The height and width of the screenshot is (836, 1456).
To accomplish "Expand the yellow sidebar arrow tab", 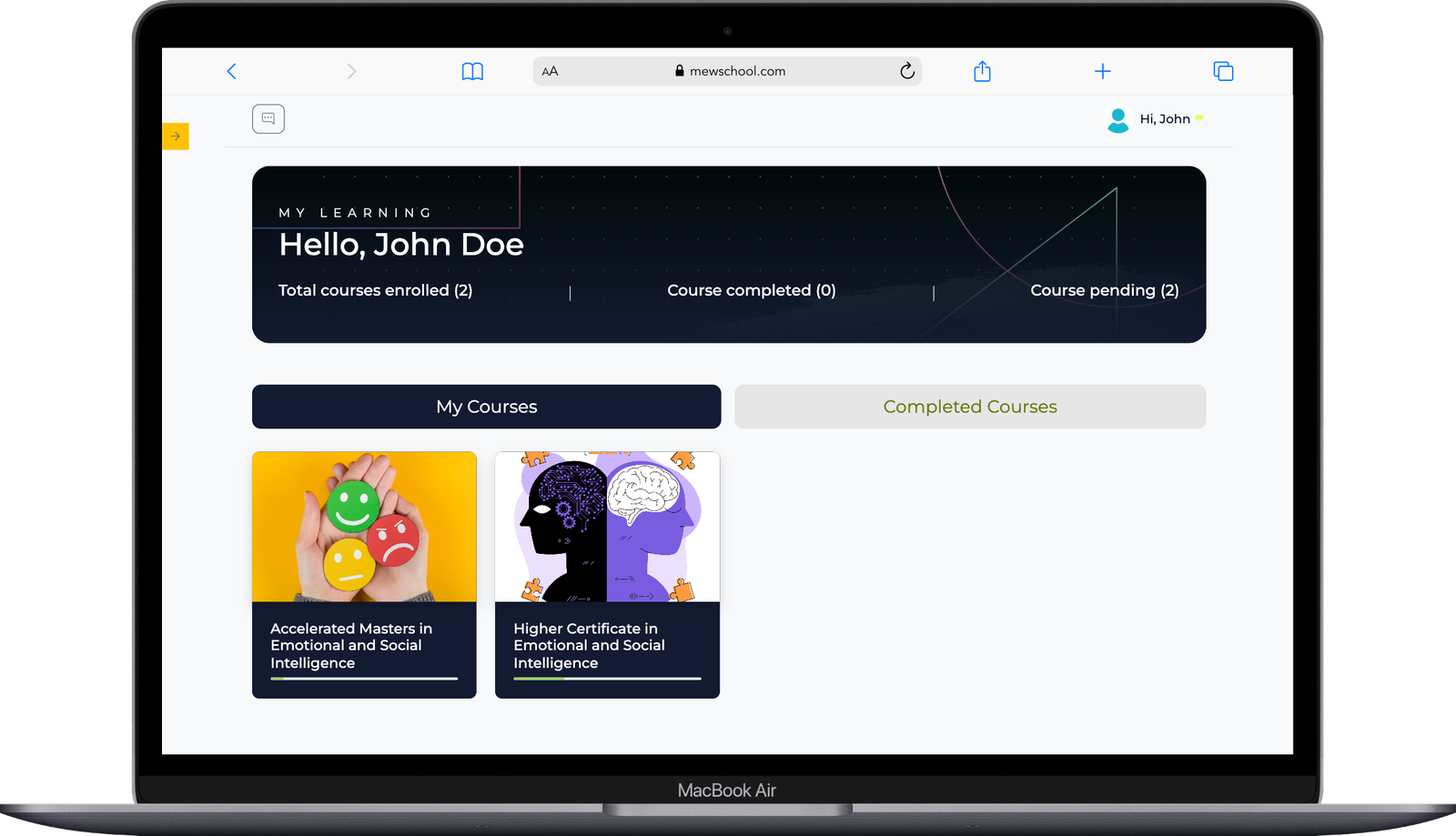I will pos(176,136).
